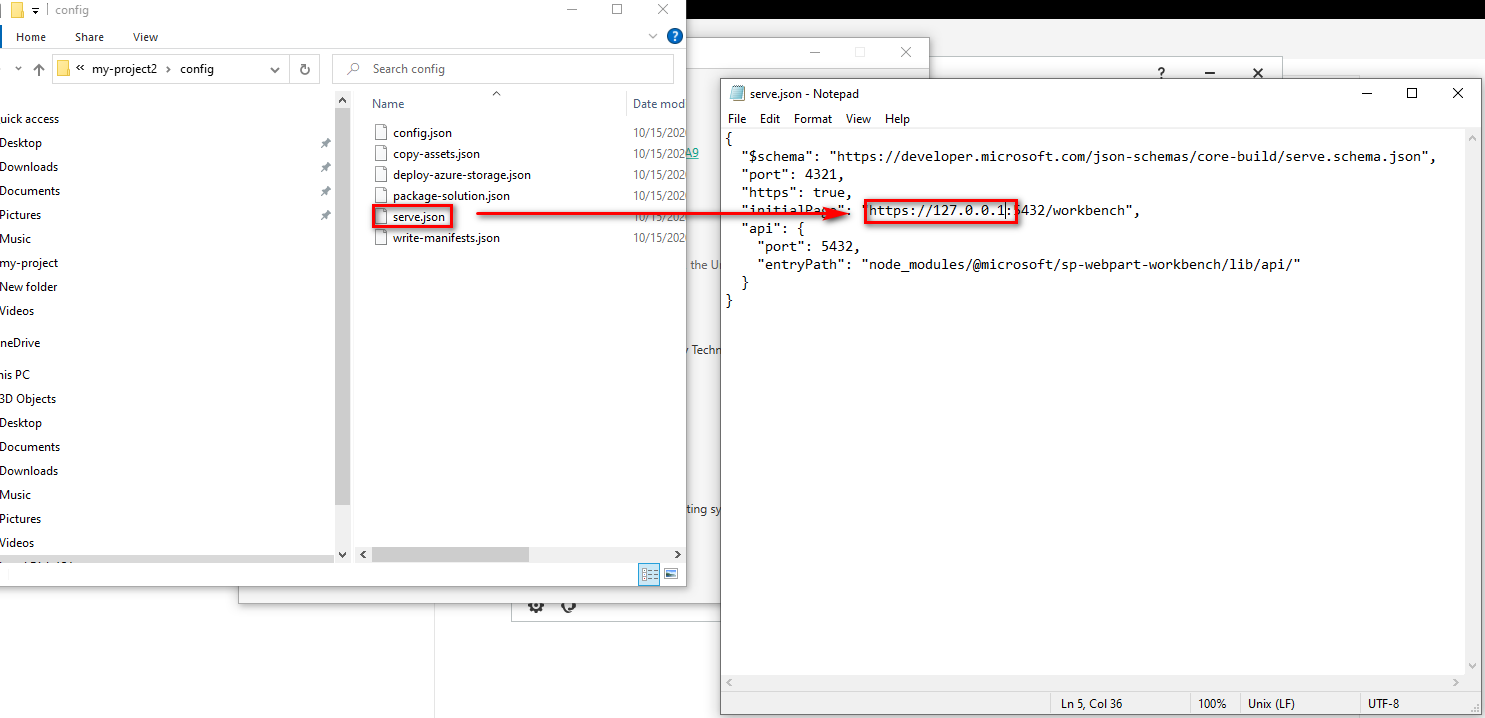
Task: Switch to details view layout icon
Action: point(649,574)
